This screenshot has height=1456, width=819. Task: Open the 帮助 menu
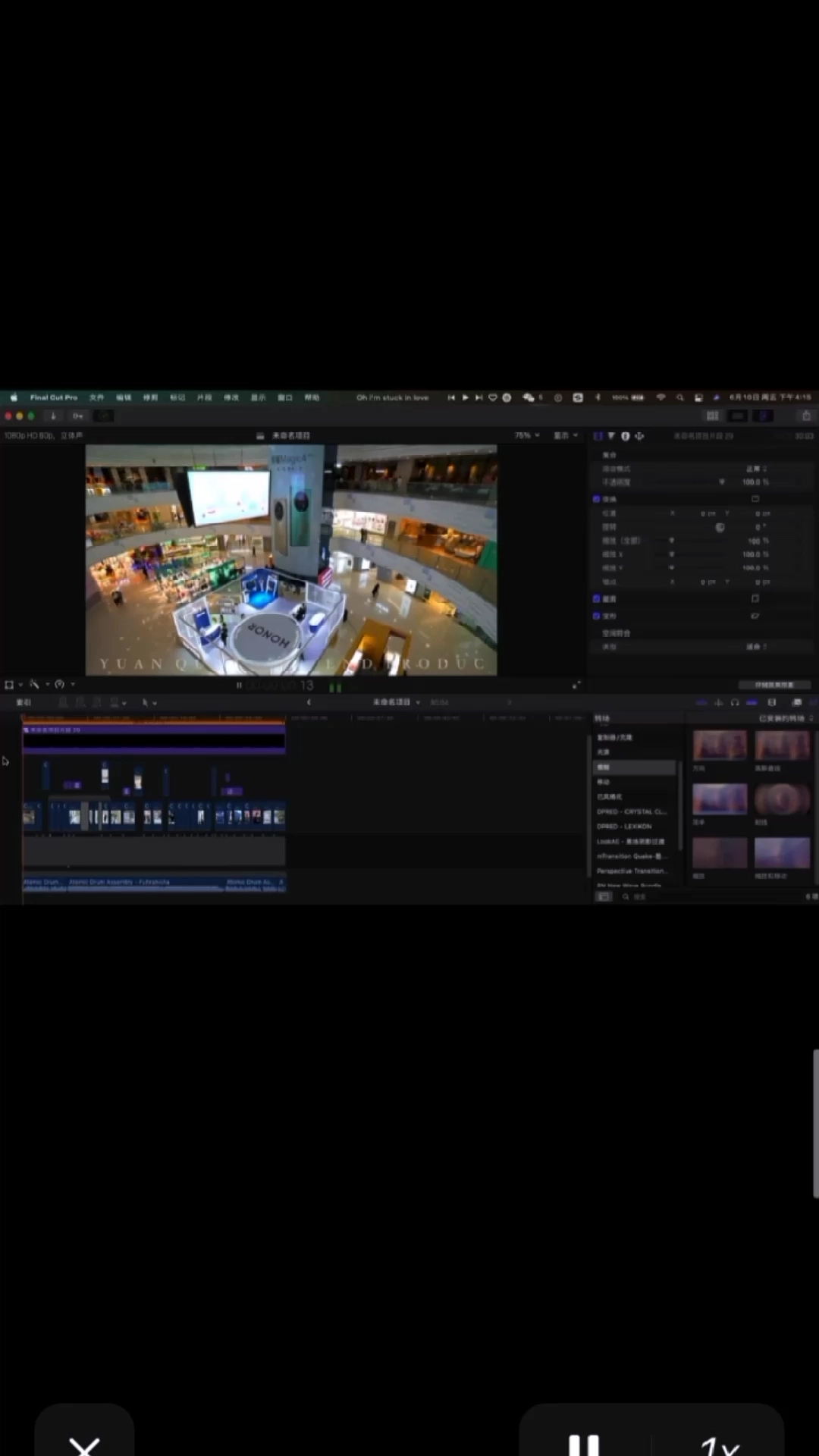312,397
